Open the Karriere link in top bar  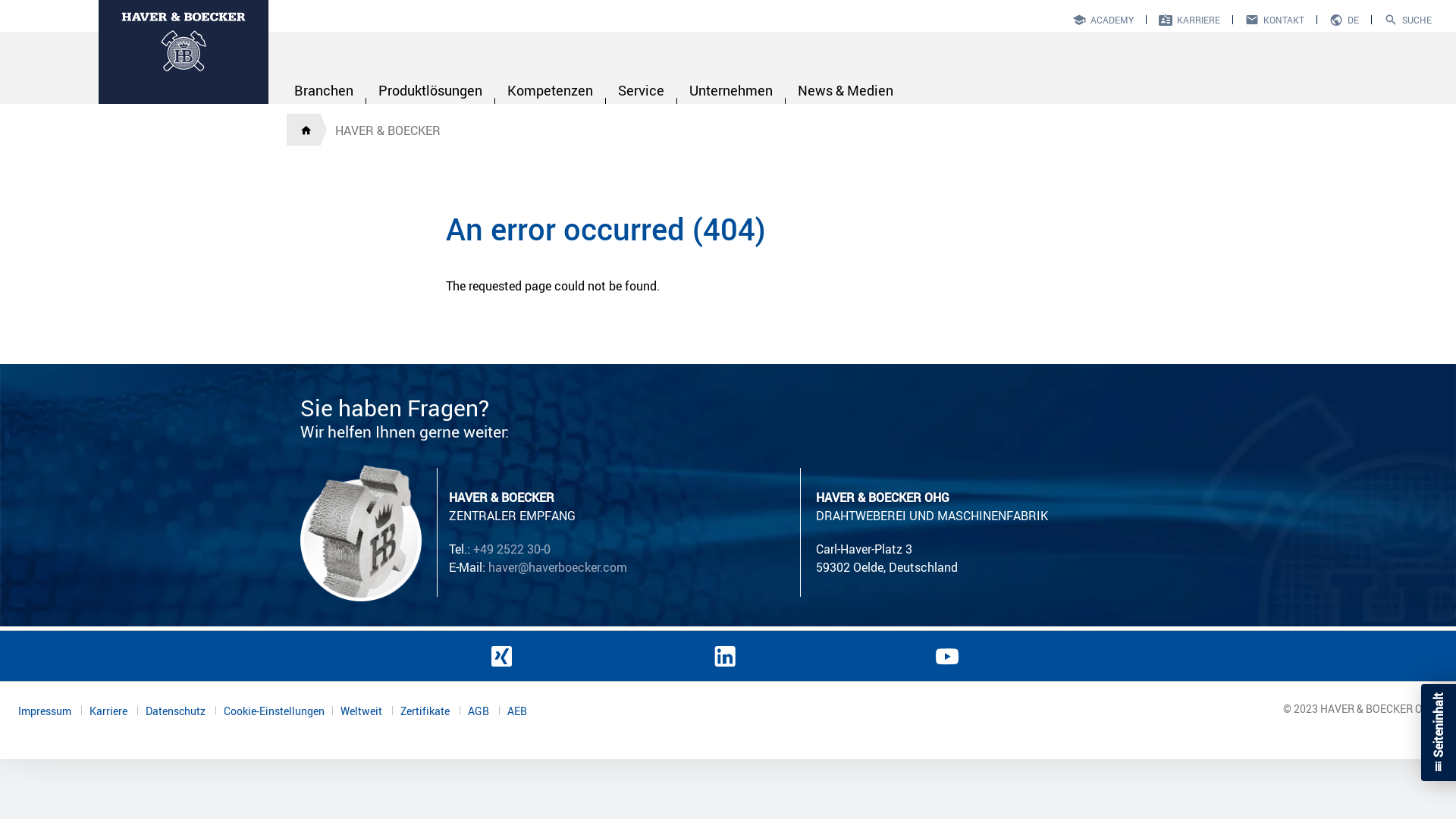tap(1189, 20)
